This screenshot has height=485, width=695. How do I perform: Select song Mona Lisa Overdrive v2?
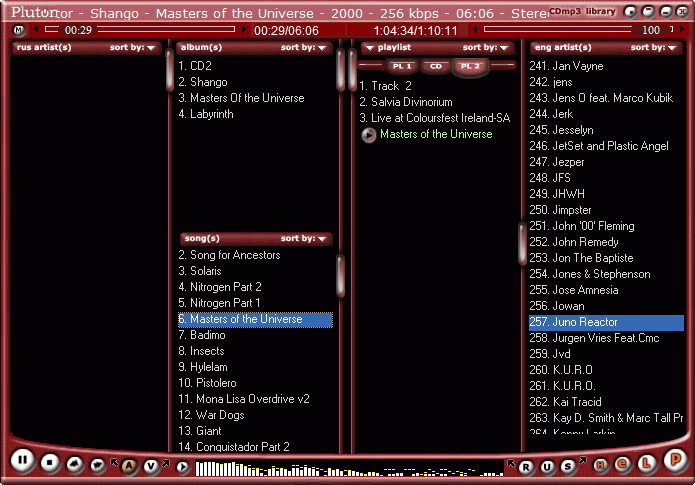pos(244,399)
